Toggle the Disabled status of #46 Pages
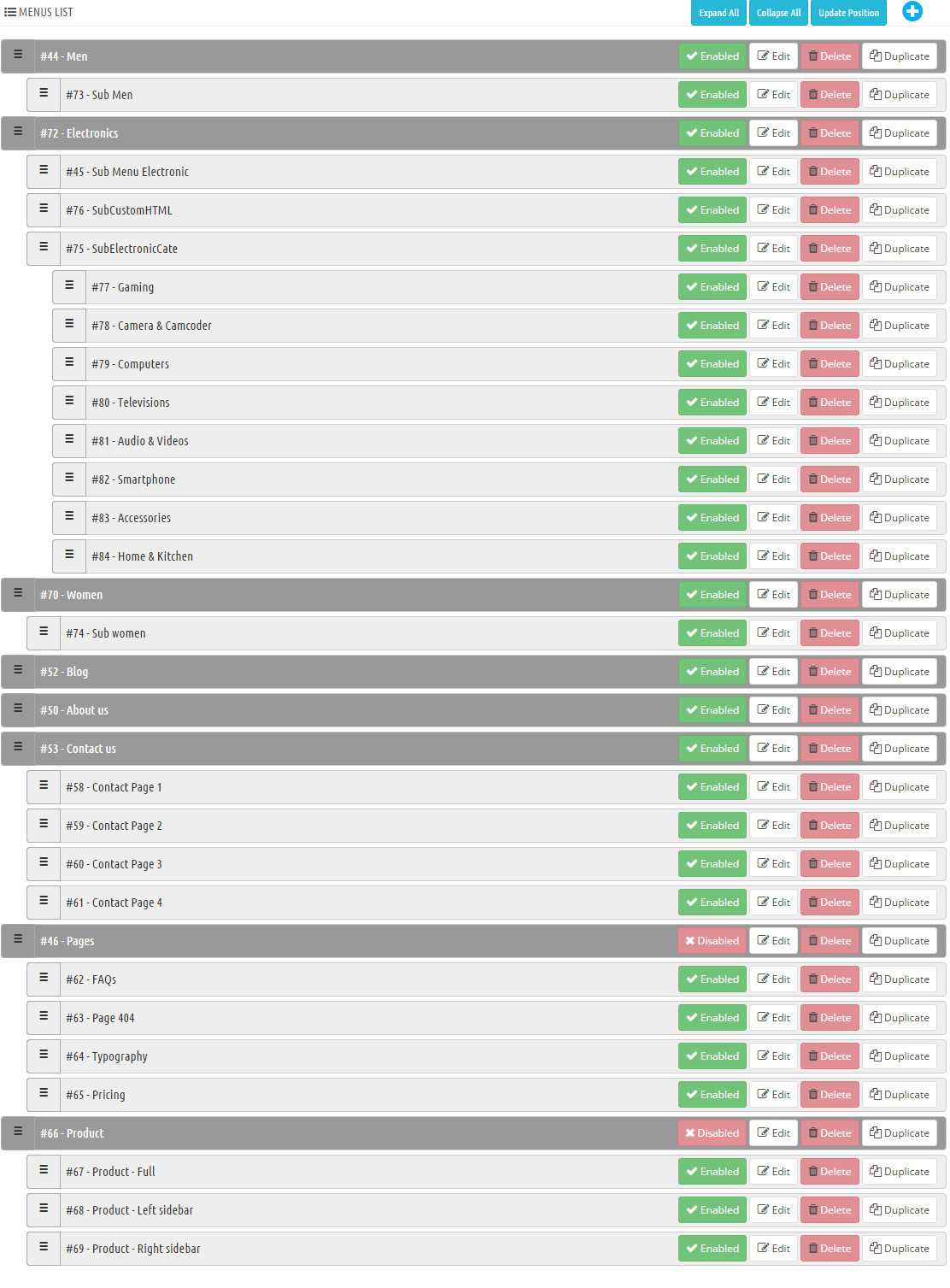This screenshot has width=950, height=1288. pos(712,941)
